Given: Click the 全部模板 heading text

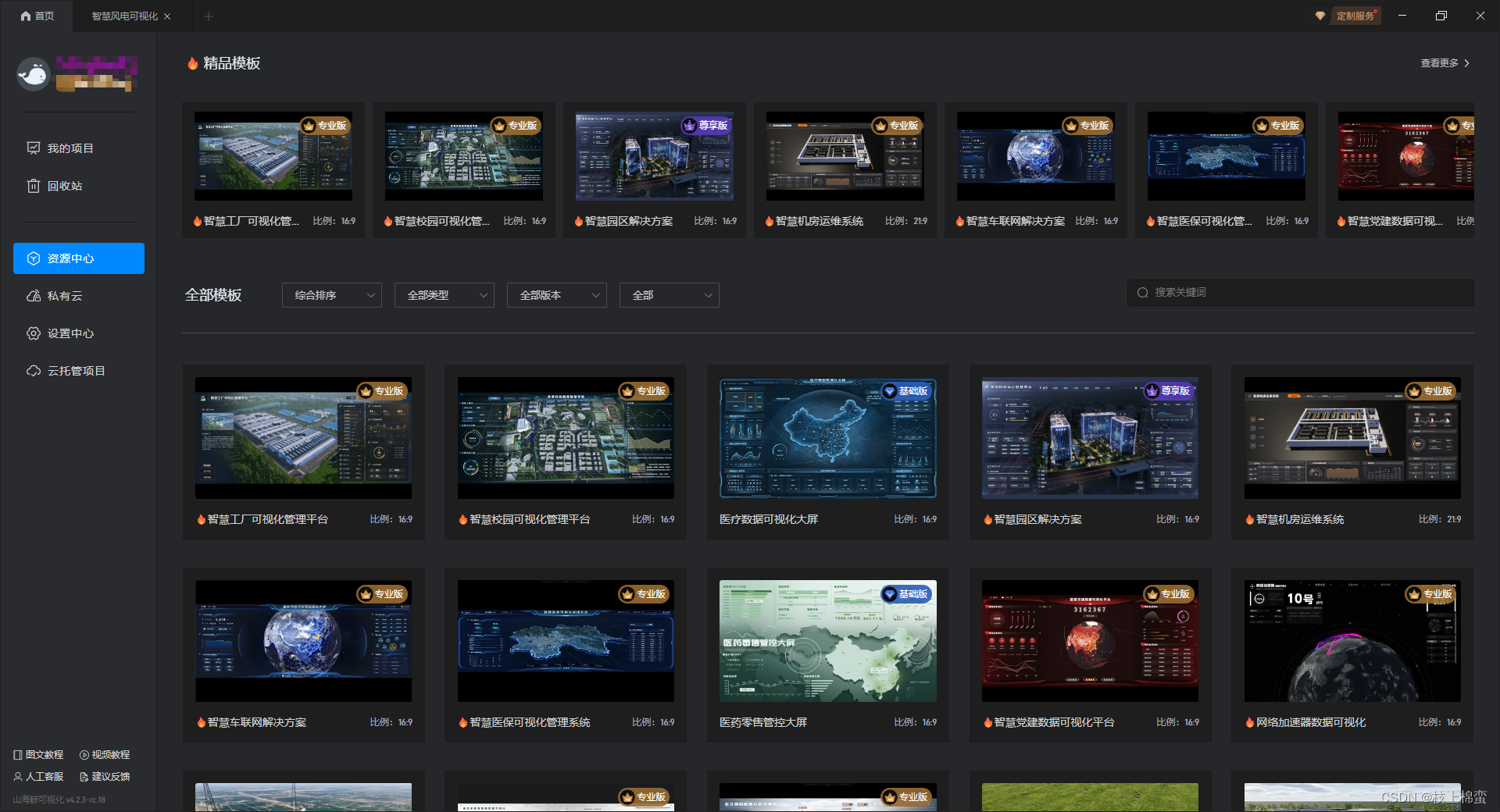Looking at the screenshot, I should tap(213, 295).
